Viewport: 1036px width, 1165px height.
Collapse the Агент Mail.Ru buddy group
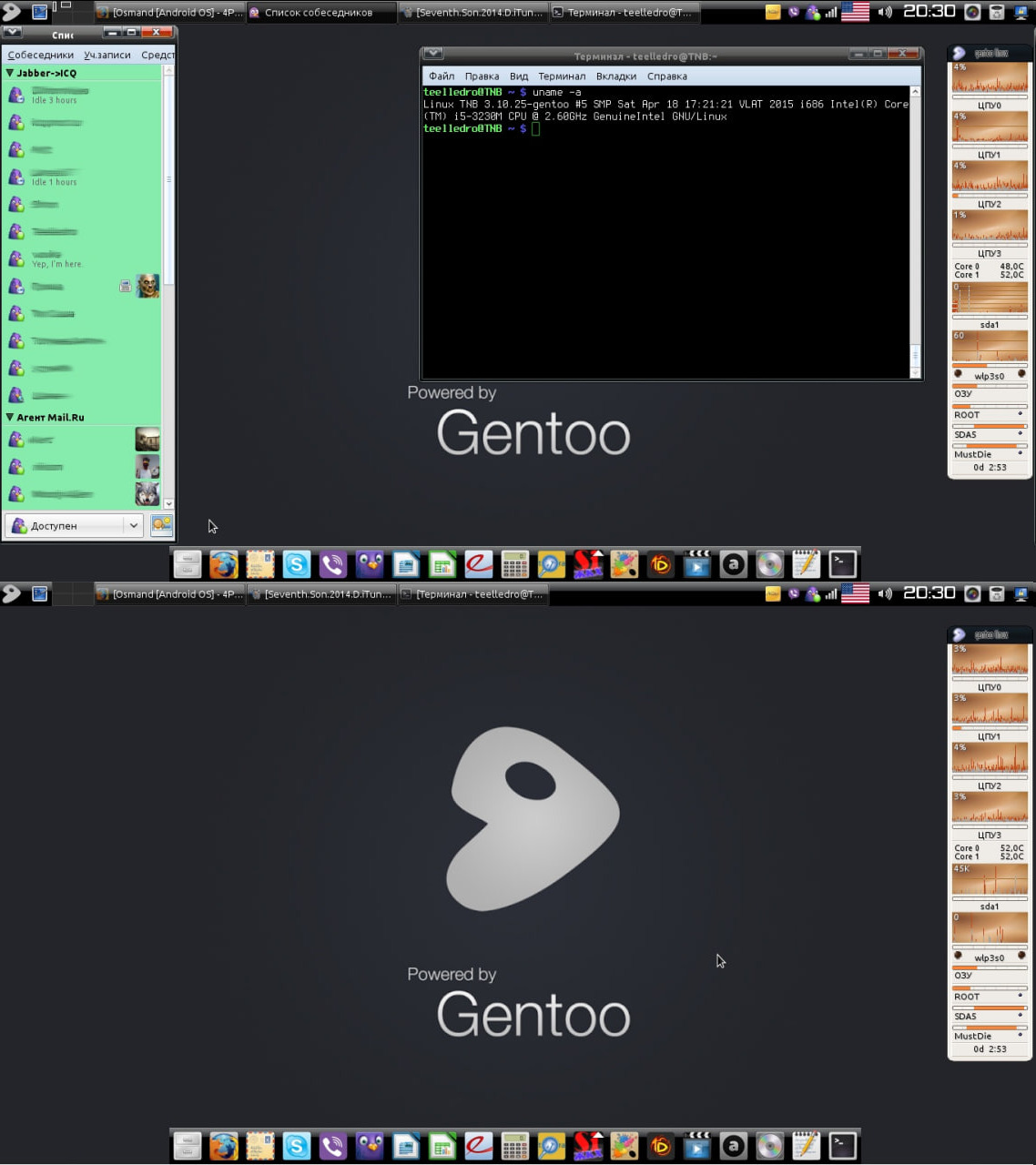10,417
